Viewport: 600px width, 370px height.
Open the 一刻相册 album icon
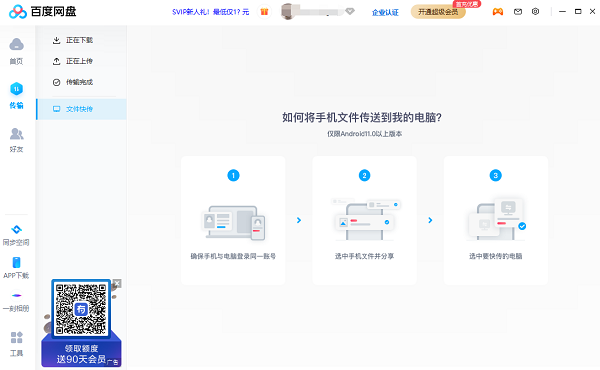click(x=16, y=295)
